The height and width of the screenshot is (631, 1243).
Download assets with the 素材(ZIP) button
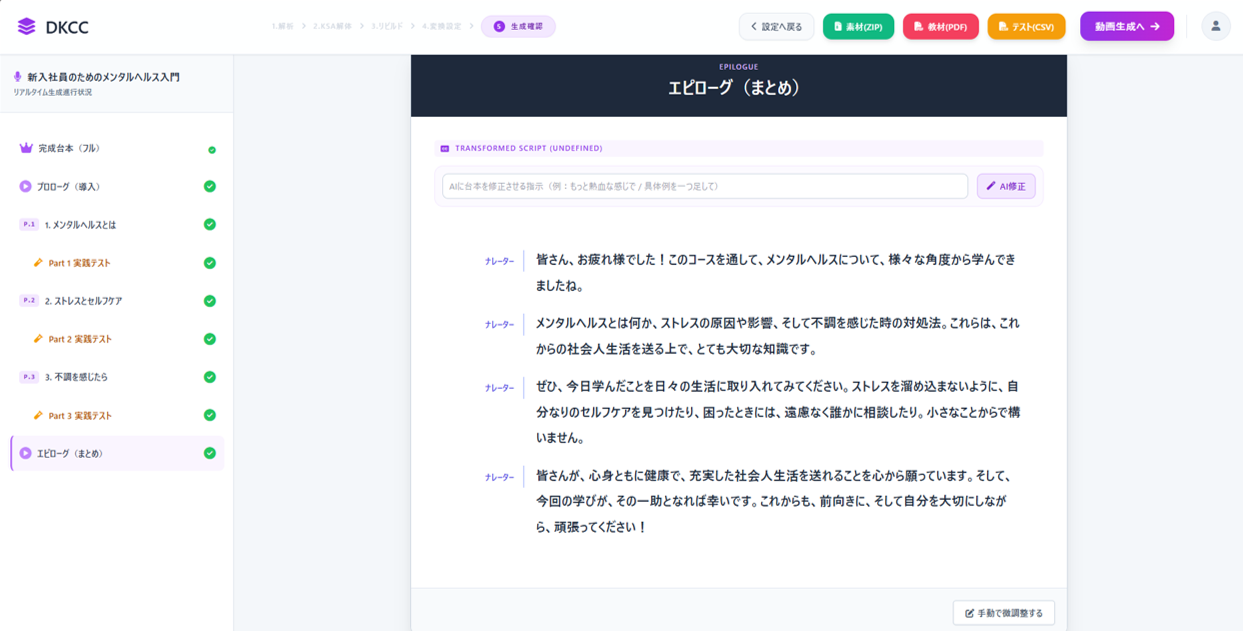coord(858,27)
